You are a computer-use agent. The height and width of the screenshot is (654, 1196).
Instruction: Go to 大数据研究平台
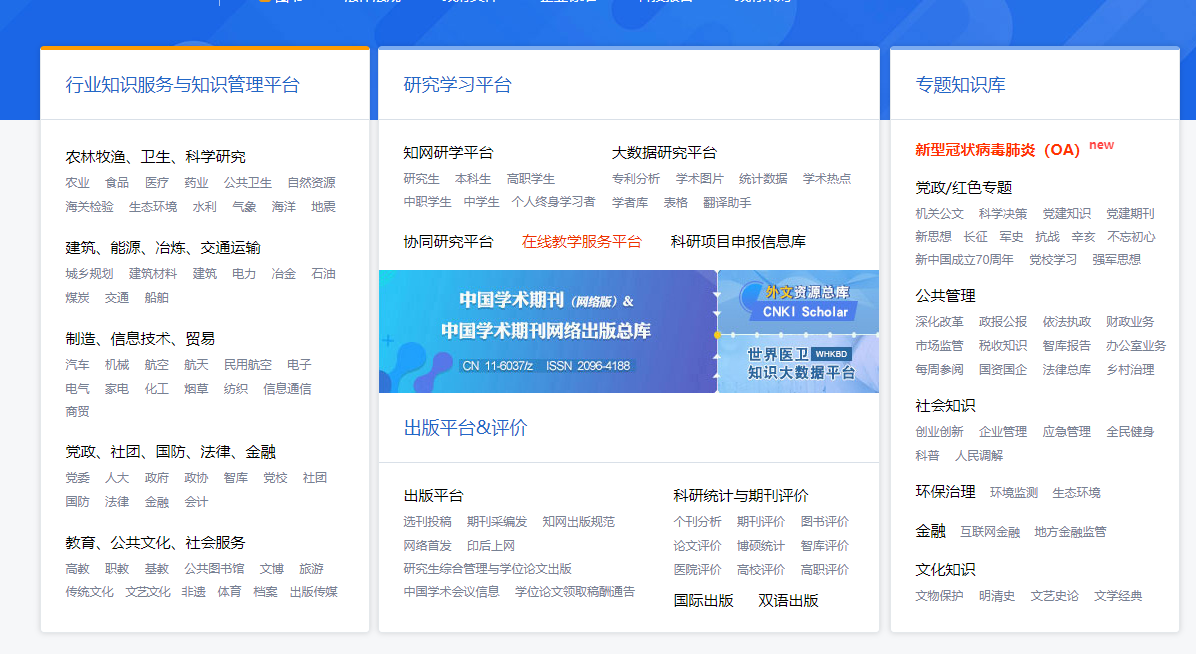(664, 153)
